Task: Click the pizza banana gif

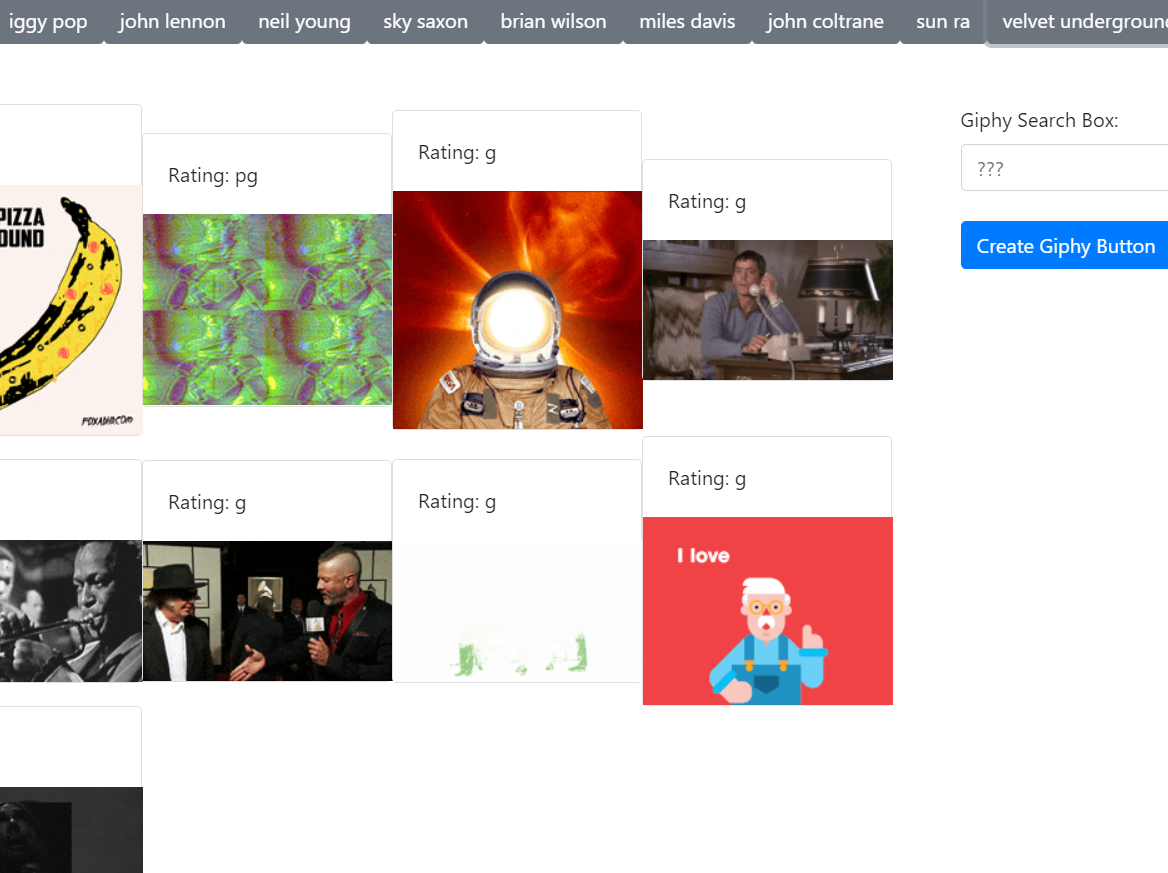Action: (x=71, y=310)
